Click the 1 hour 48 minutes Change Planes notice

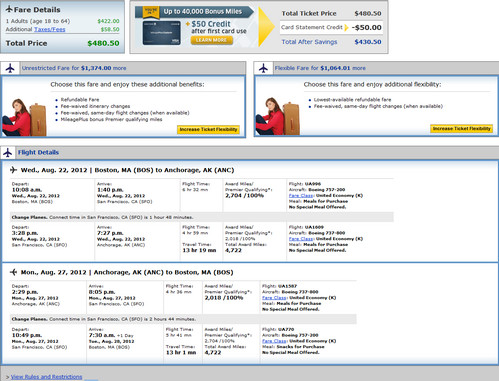point(202,217)
